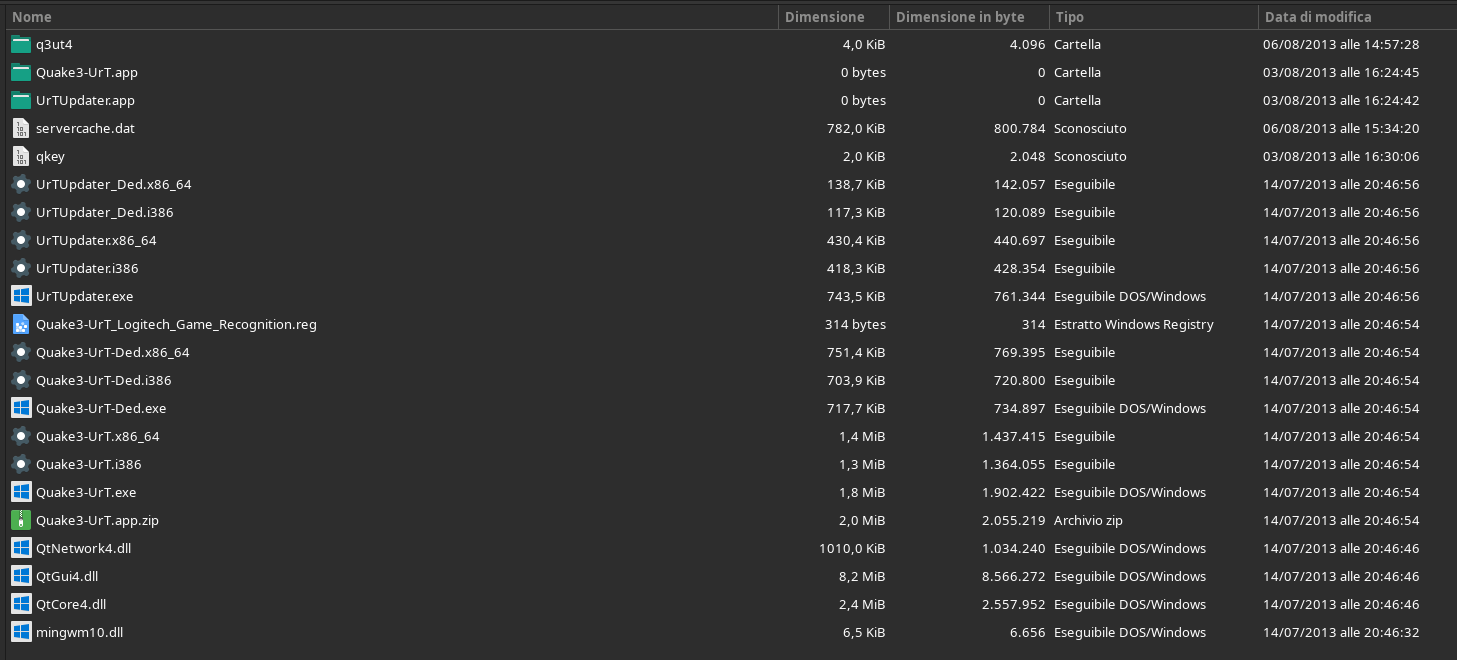The image size is (1457, 660).
Task: Select the UrTUpdater.app name
Action: tap(85, 100)
